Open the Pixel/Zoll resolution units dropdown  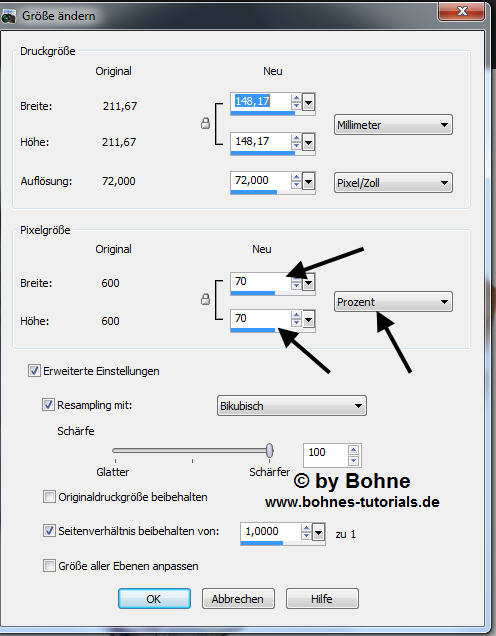393,183
